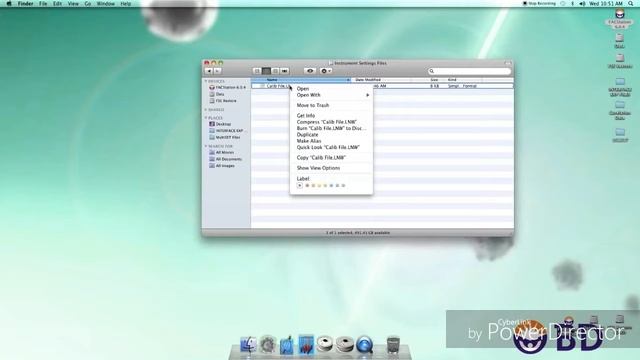Click the Quick Look eye toolbar button
The width and height of the screenshot is (640, 360).
click(310, 71)
